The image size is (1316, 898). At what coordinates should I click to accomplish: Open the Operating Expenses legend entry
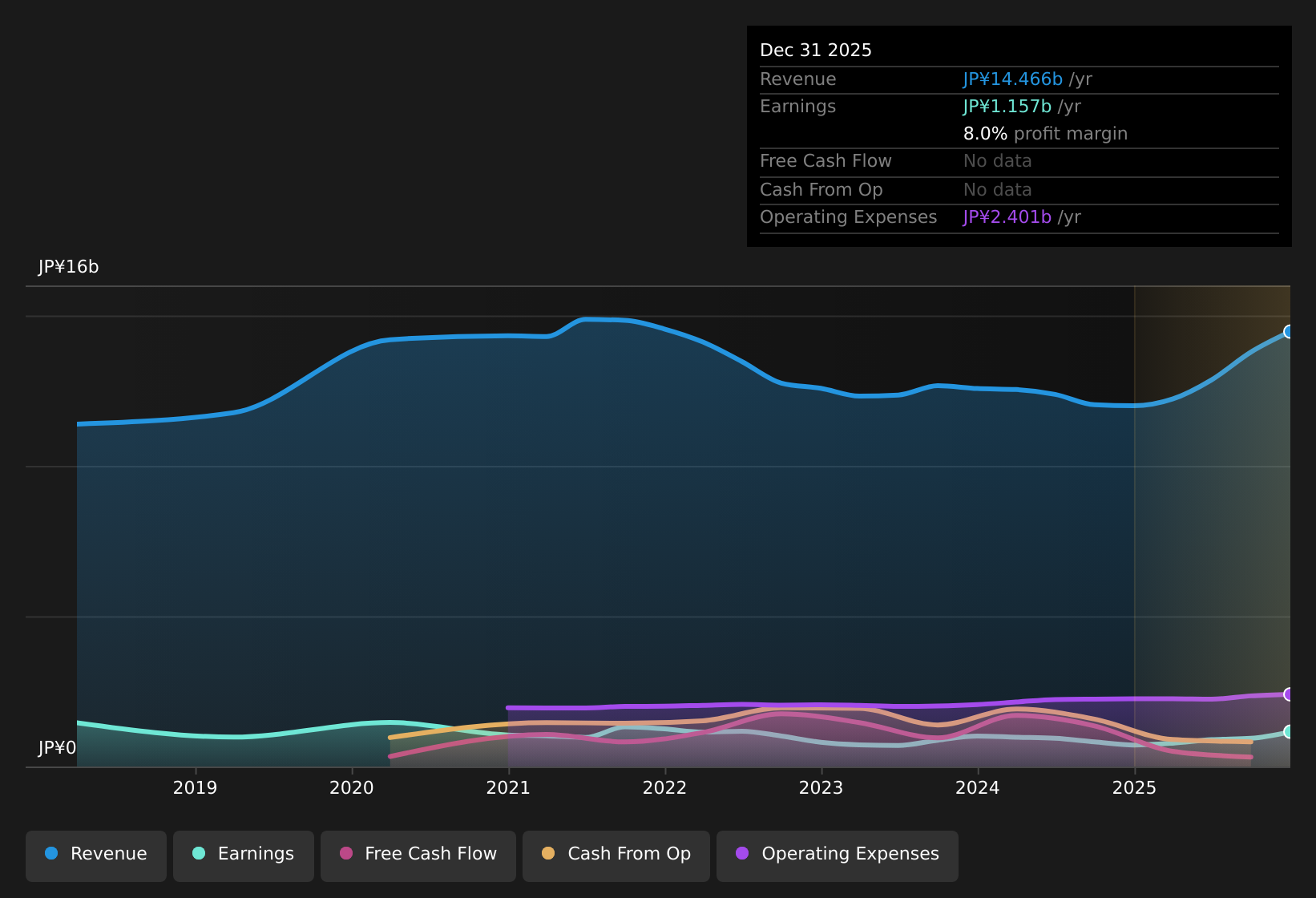pos(837,854)
